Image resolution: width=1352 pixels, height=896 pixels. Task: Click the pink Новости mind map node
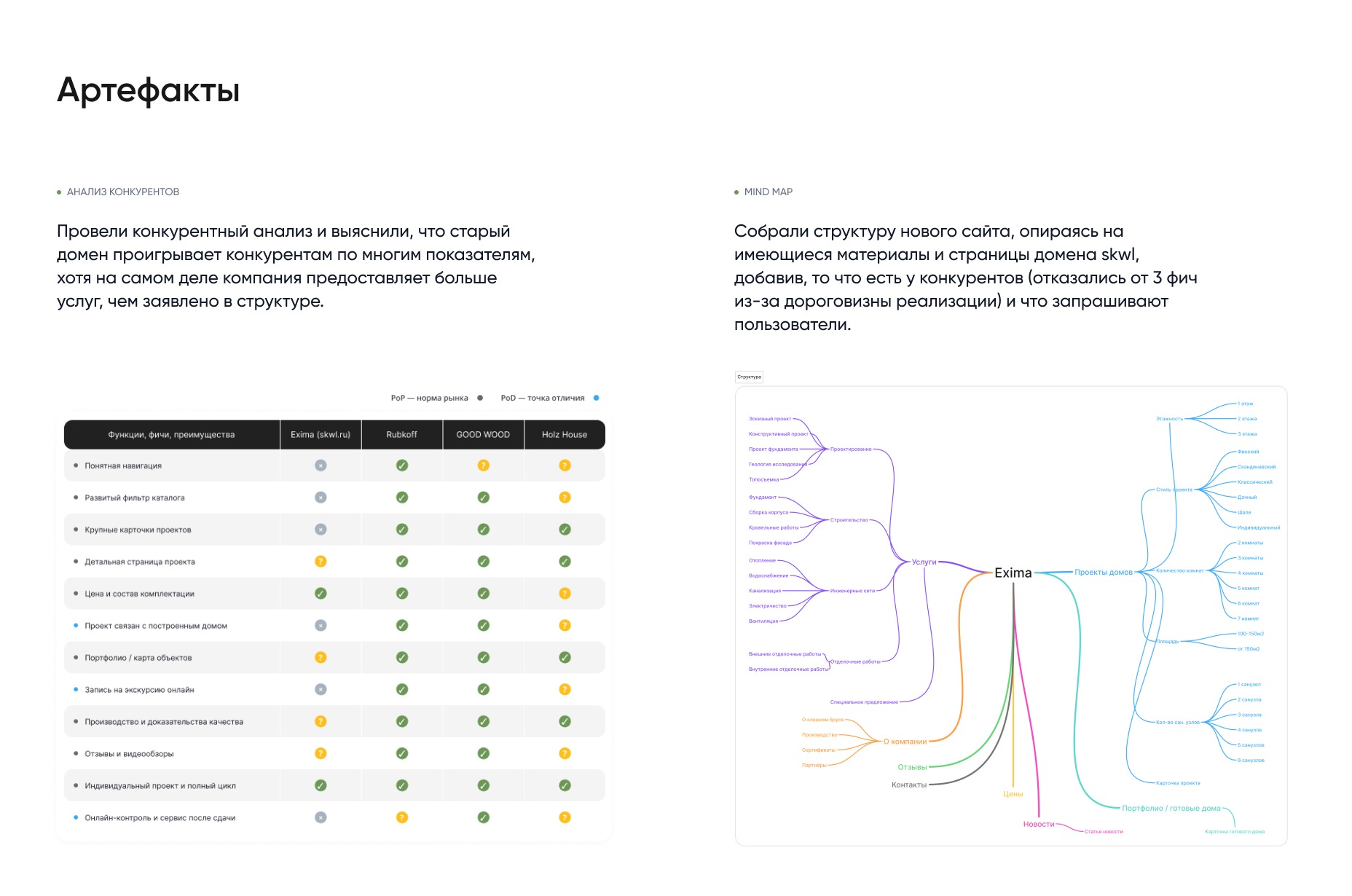point(1039,825)
